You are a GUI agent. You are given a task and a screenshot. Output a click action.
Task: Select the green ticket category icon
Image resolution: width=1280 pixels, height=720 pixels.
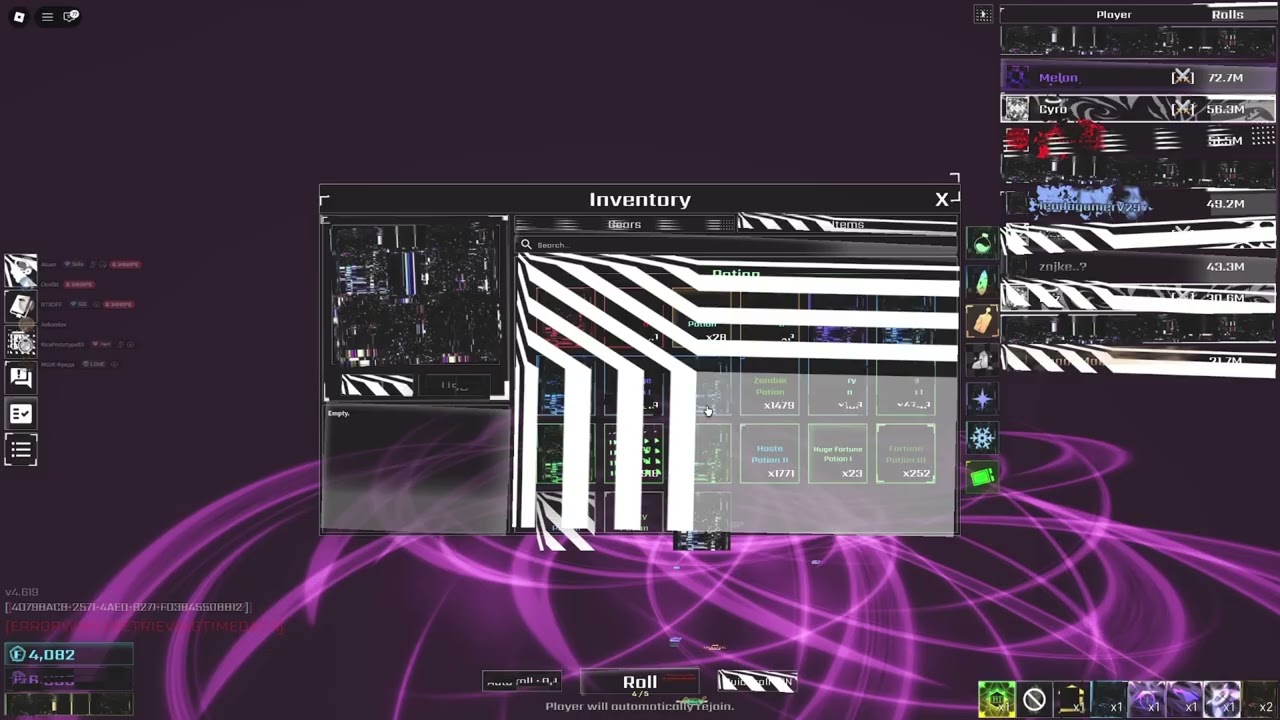pos(982,477)
